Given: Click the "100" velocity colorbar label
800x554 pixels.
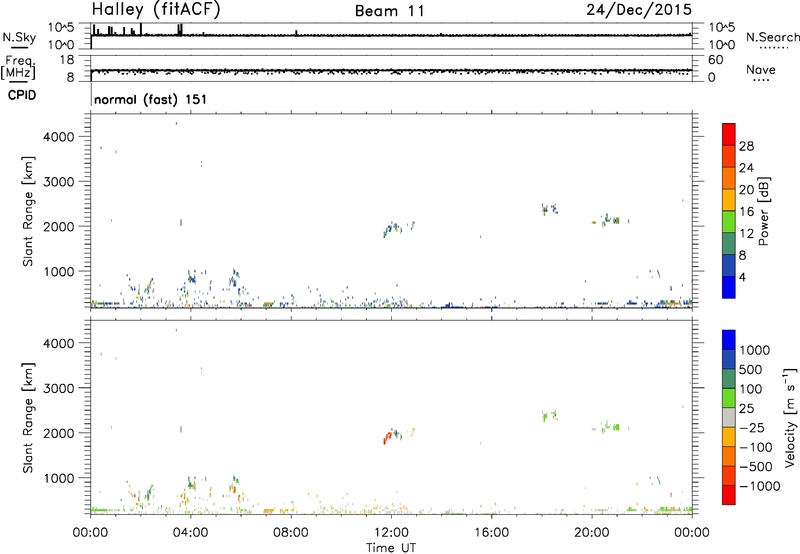Looking at the screenshot, I should point(751,389).
